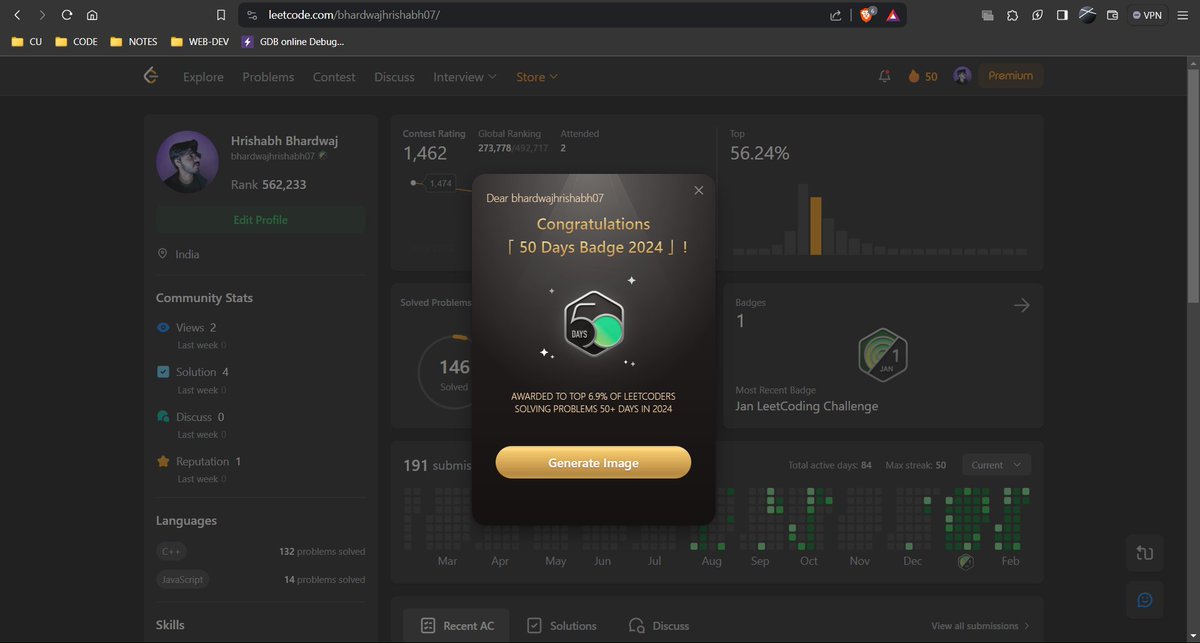
Task: Close the congratulations badge popup
Action: [699, 190]
